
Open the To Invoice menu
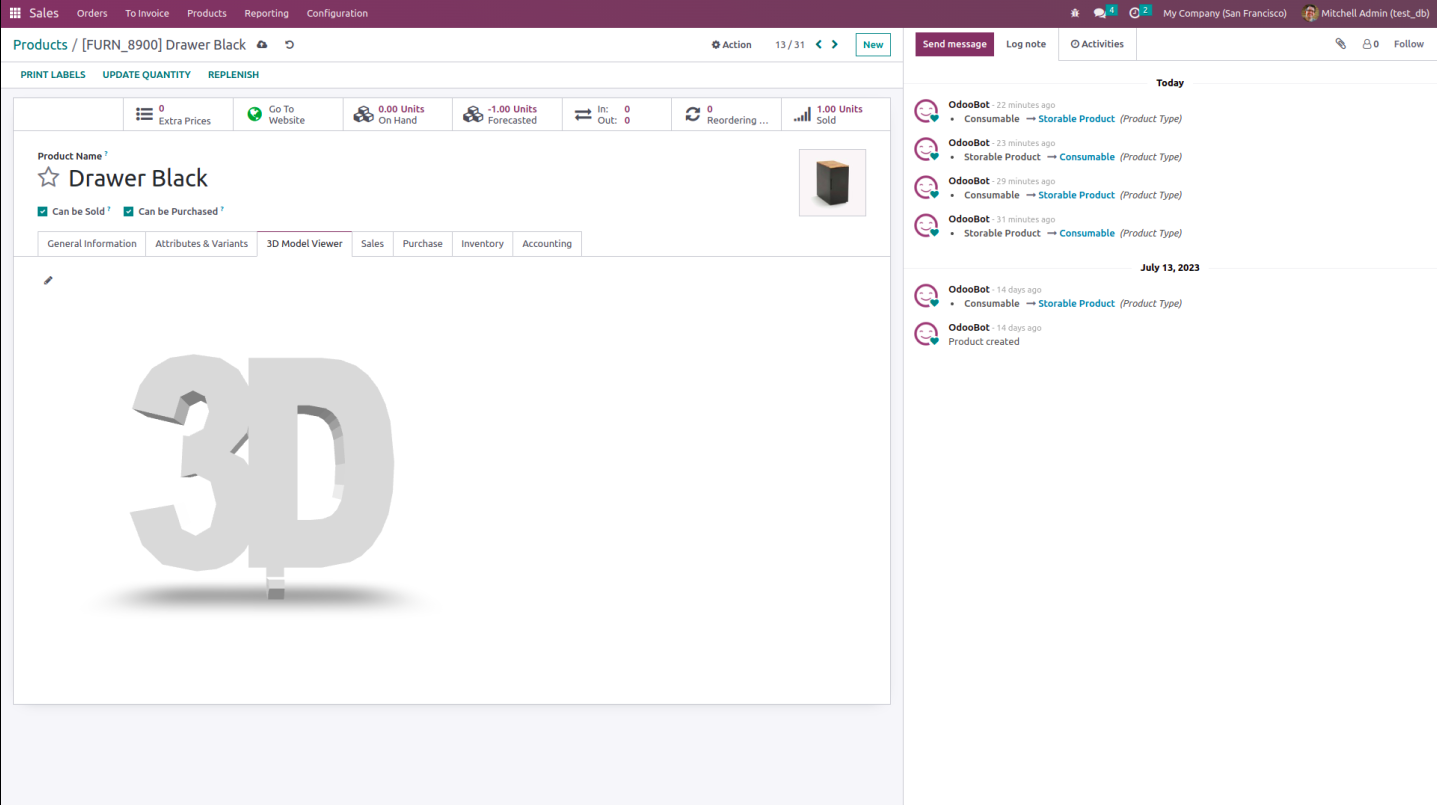tap(147, 13)
